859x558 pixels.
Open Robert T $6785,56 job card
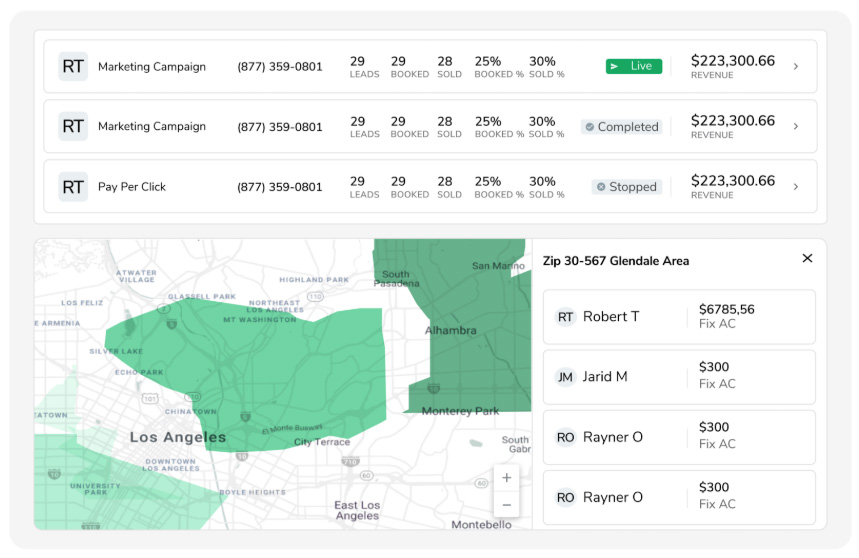coord(678,317)
